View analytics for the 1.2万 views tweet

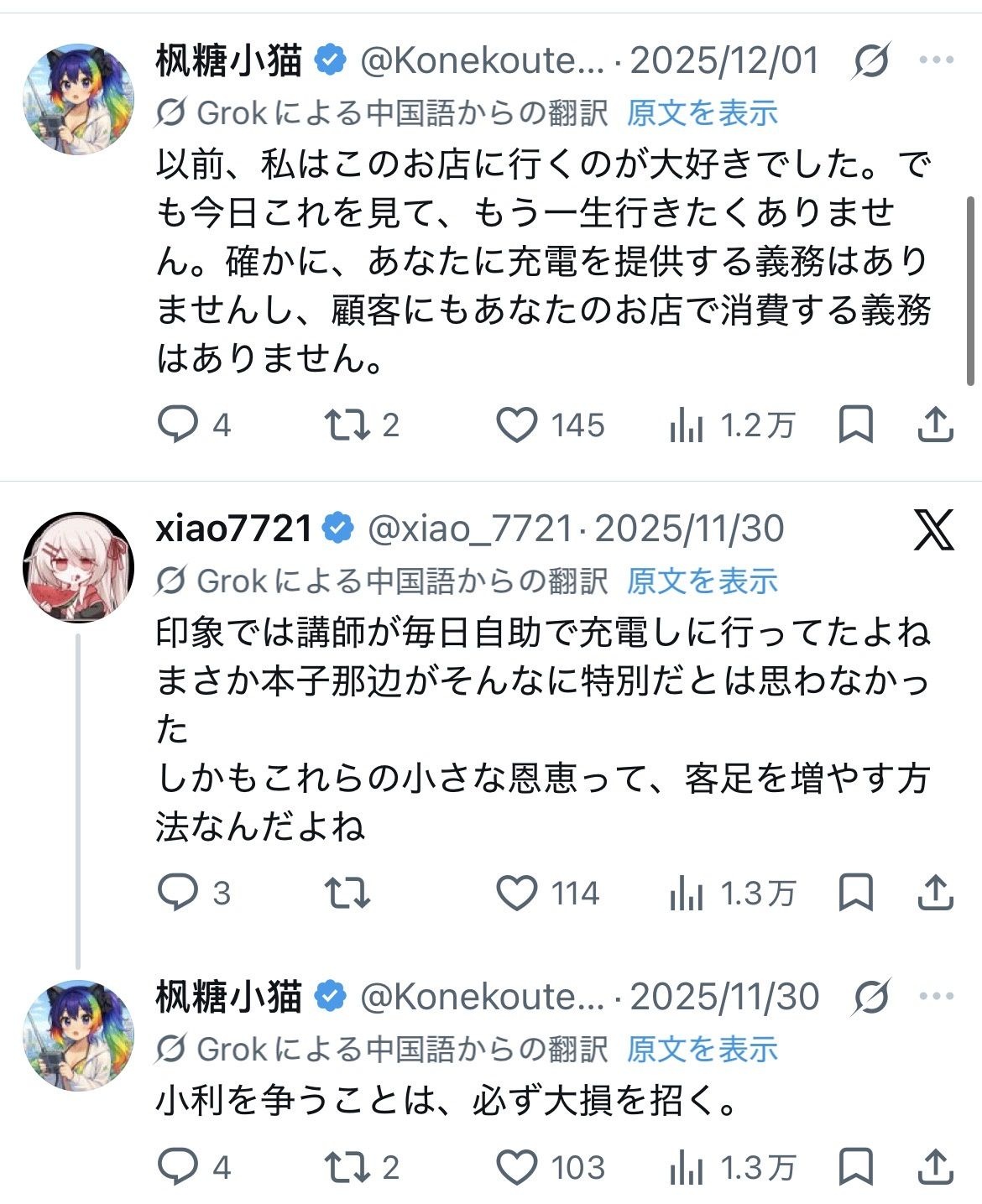[686, 425]
